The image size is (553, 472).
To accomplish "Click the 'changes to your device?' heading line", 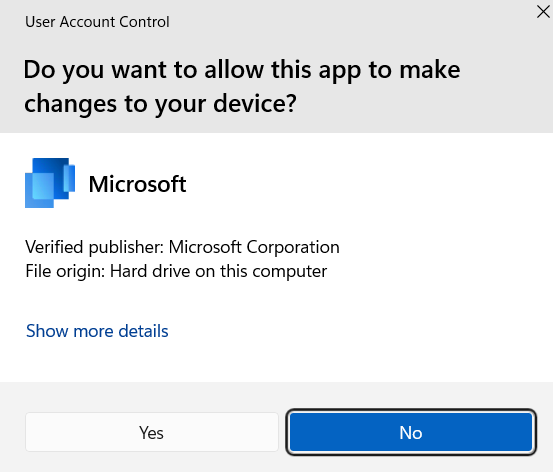I will tap(160, 104).
